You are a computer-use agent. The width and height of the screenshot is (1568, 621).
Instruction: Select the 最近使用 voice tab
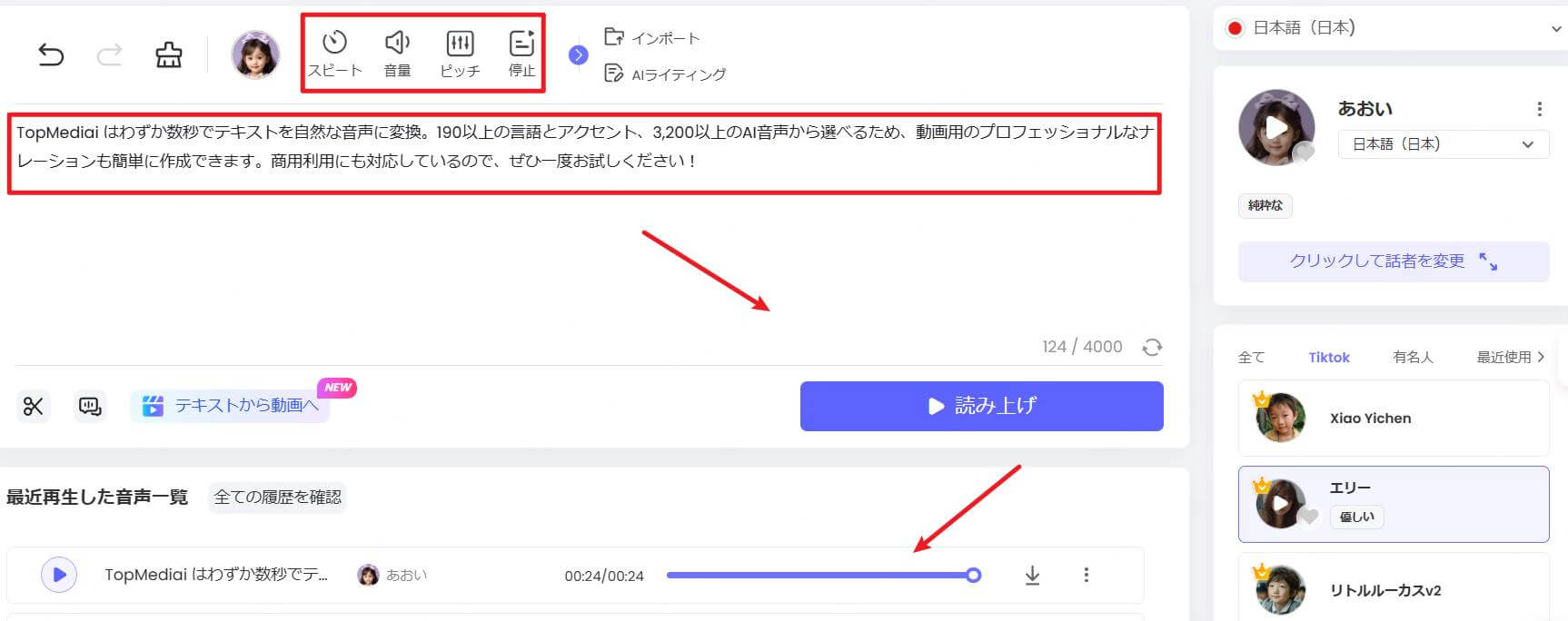pyautogui.click(x=1503, y=357)
